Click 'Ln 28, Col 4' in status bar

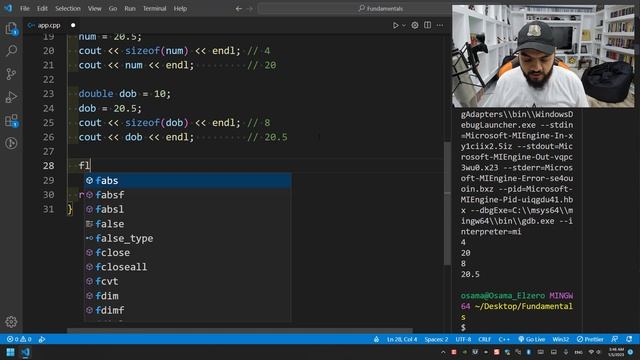(402, 340)
